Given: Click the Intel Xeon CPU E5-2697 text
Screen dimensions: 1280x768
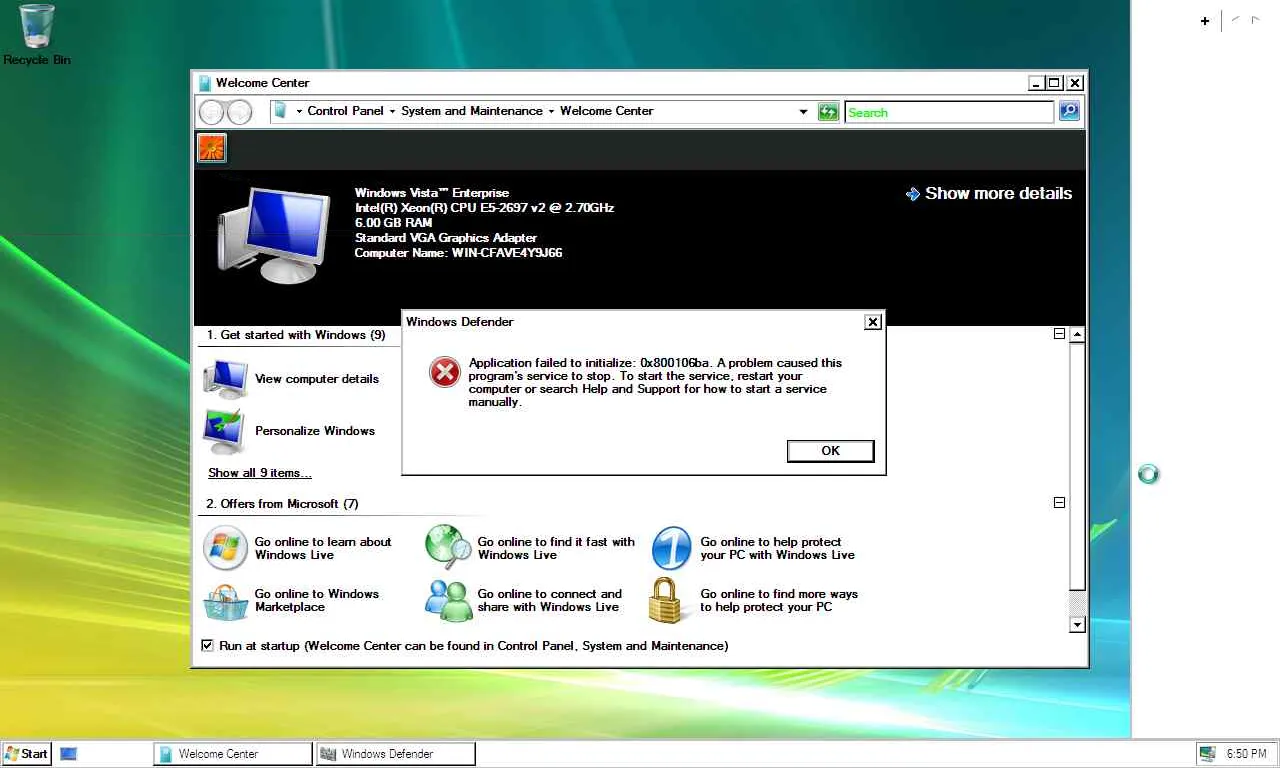Looking at the screenshot, I should click(484, 208).
